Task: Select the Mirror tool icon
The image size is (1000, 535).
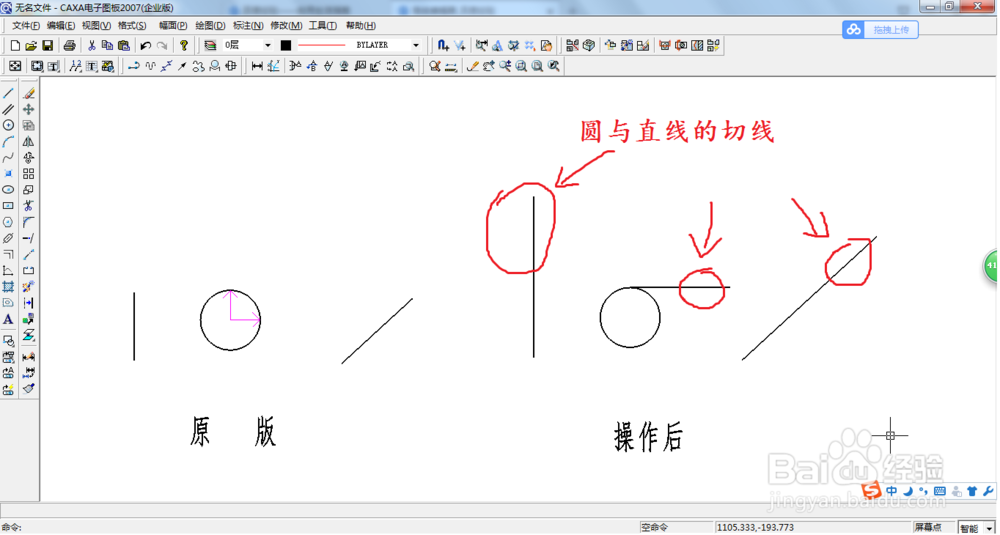Action: 29,142
